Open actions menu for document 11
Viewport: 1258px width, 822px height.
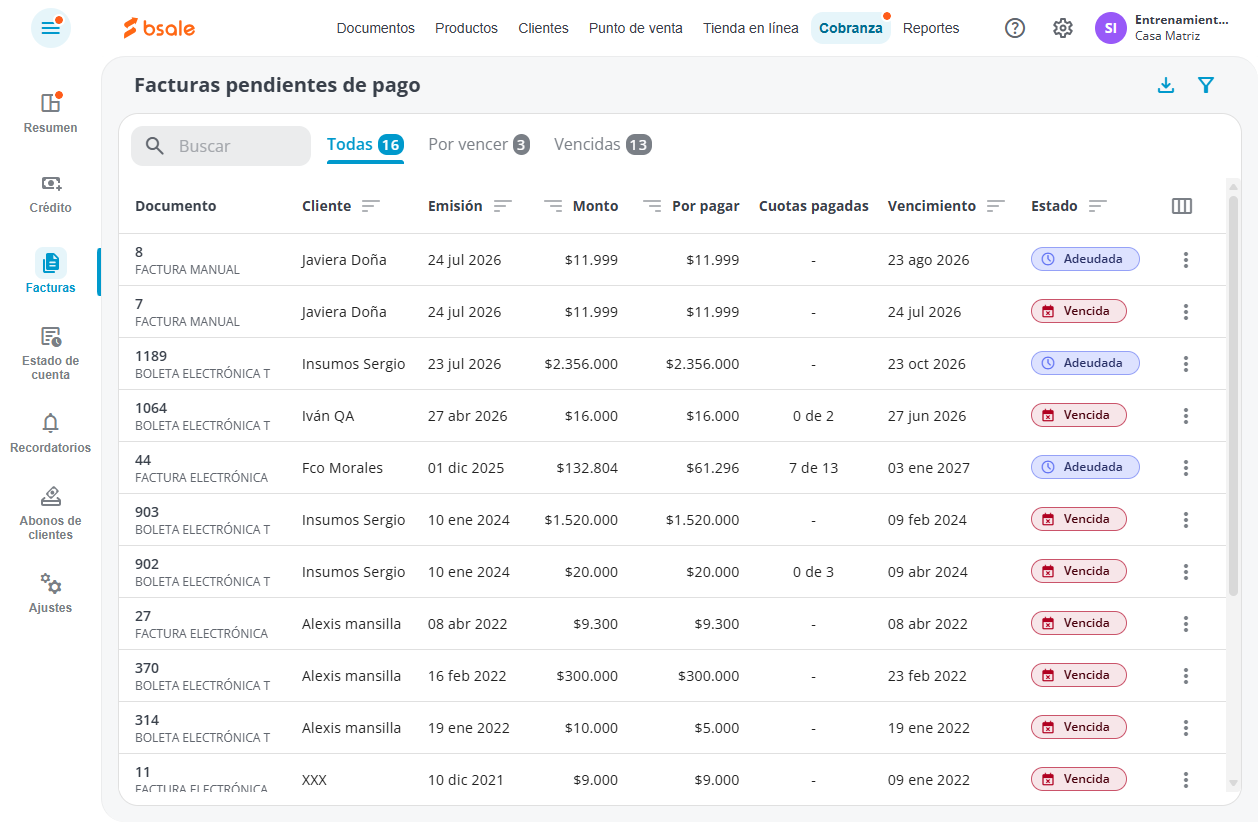click(1186, 780)
